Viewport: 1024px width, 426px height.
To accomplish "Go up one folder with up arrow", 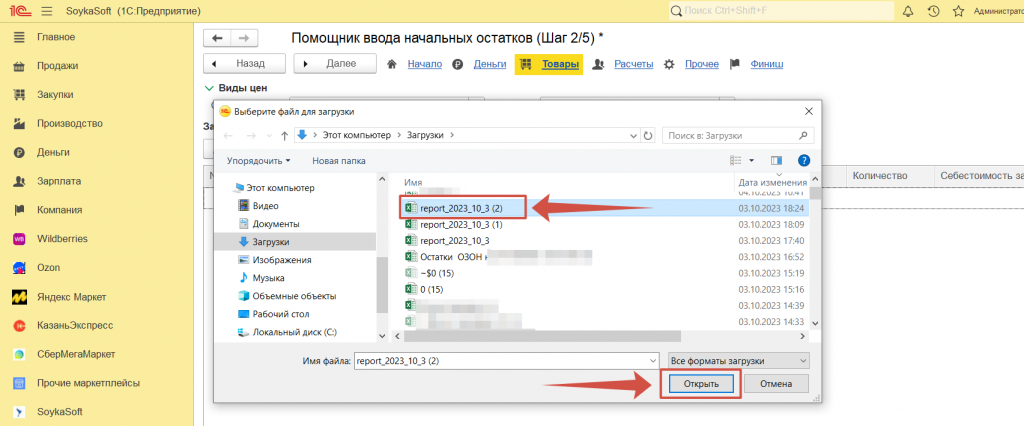I will [x=285, y=134].
